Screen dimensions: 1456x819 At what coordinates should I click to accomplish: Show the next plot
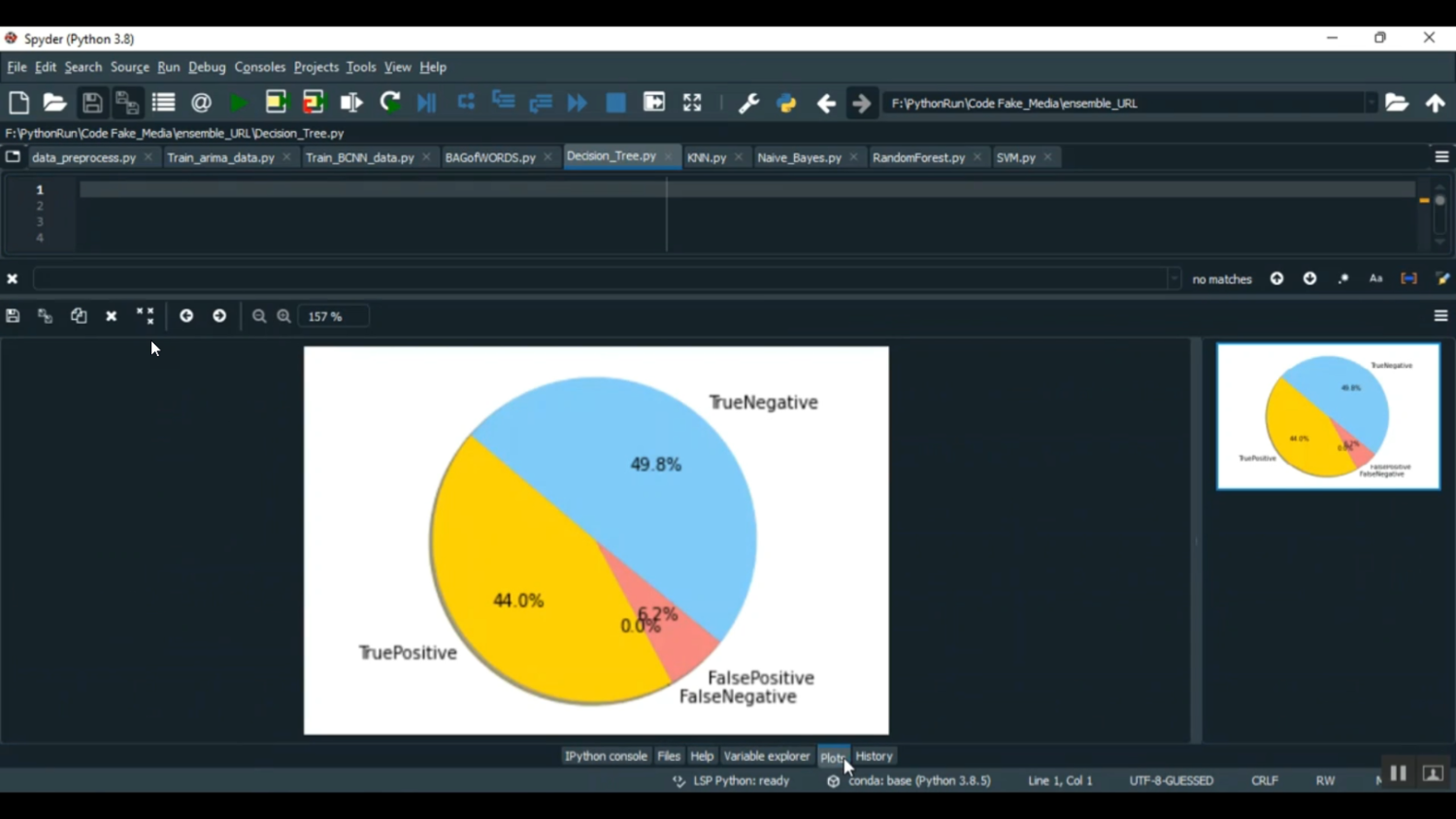pyautogui.click(x=219, y=316)
